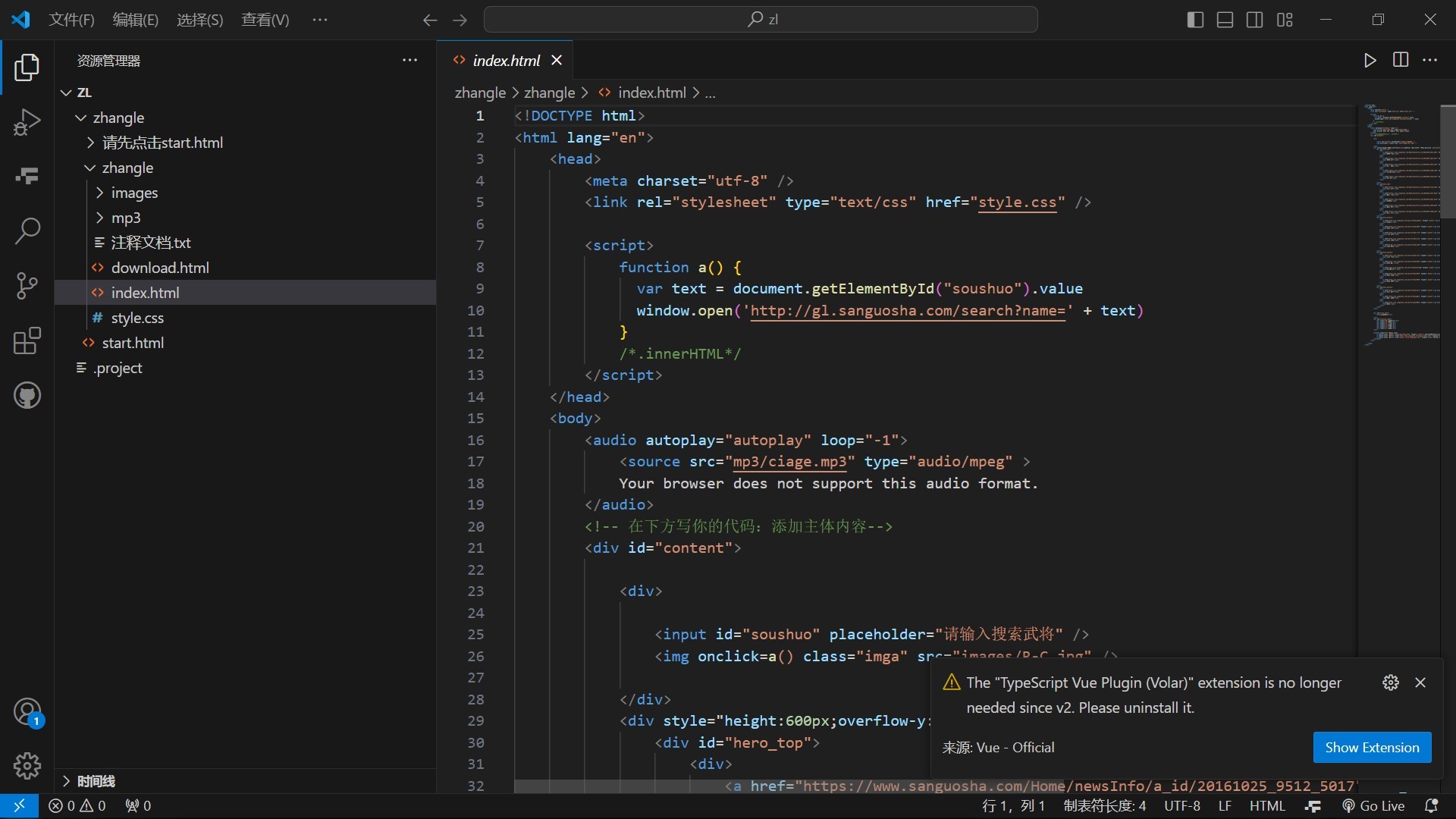Screen dimensions: 1456x819
Task: Expand the mp3 folder
Action: coord(245,218)
